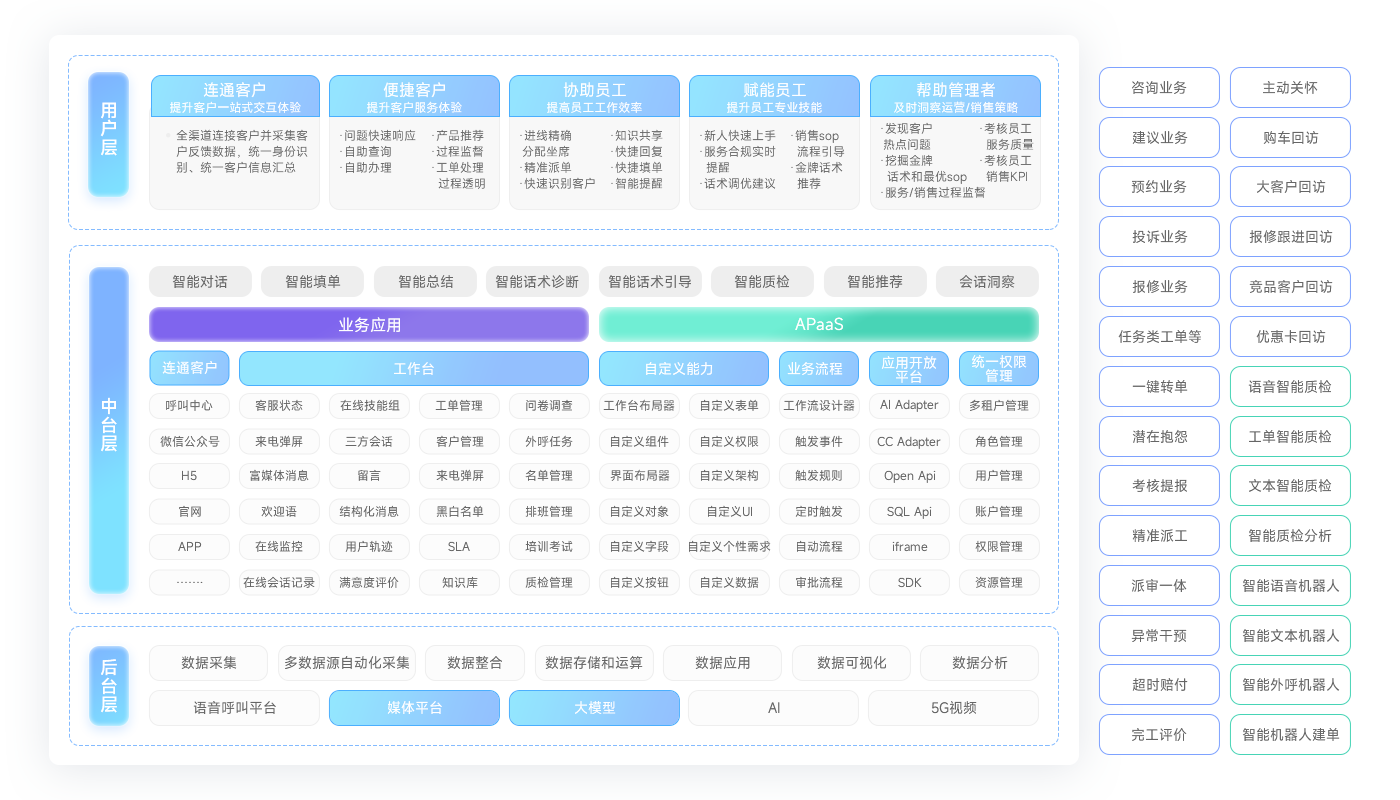This screenshot has height=800, width=1400.
Task: Select the 智能机器人建单 tag
Action: pos(1290,735)
